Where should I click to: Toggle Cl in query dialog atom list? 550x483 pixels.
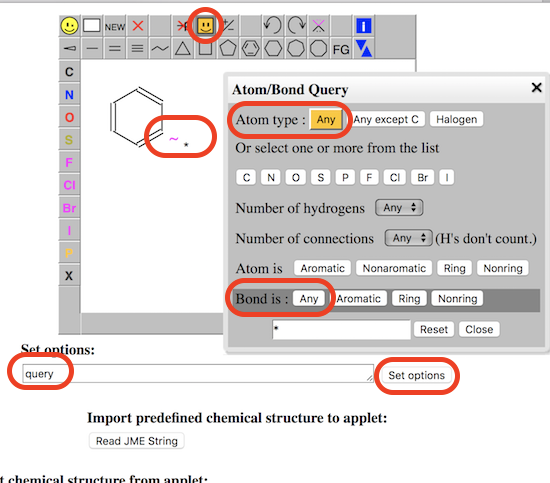(x=395, y=177)
